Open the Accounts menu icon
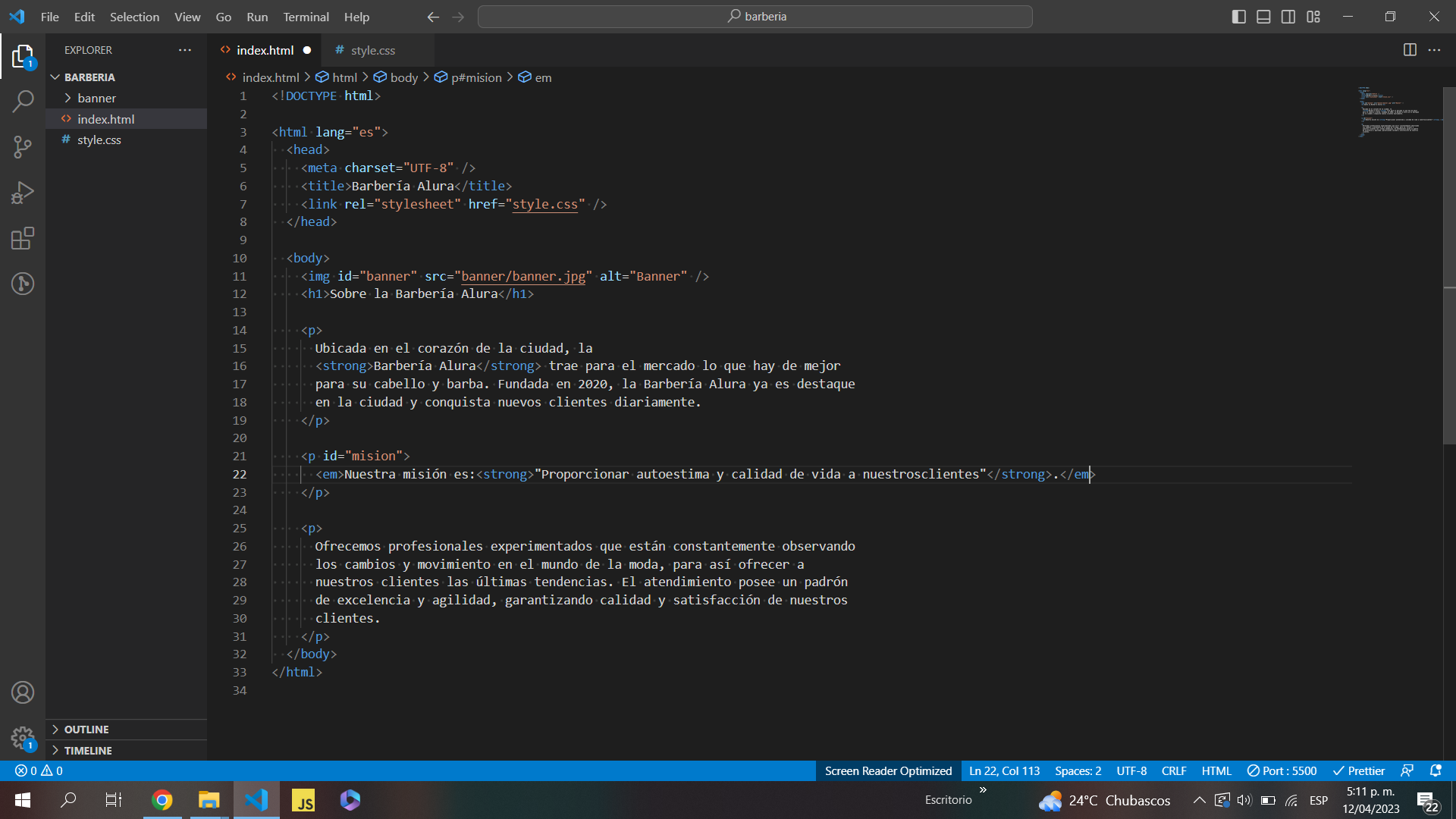Image resolution: width=1456 pixels, height=819 pixels. pyautogui.click(x=23, y=692)
